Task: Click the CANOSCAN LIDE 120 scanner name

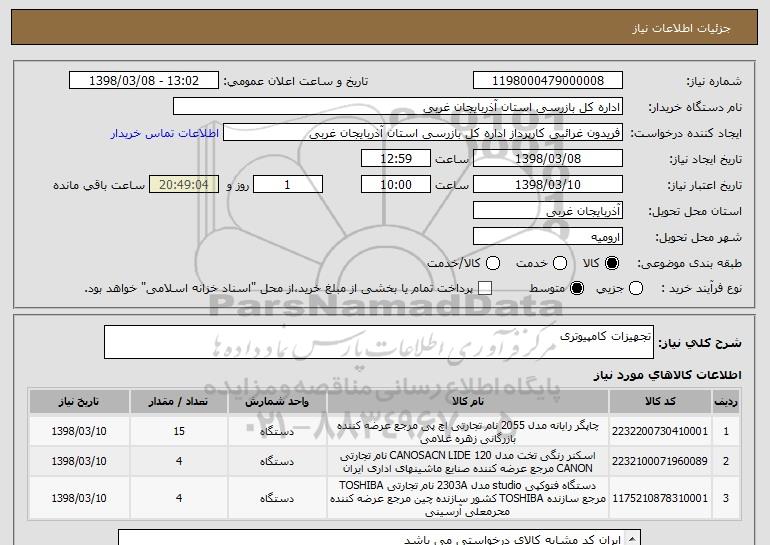Action: (468, 462)
